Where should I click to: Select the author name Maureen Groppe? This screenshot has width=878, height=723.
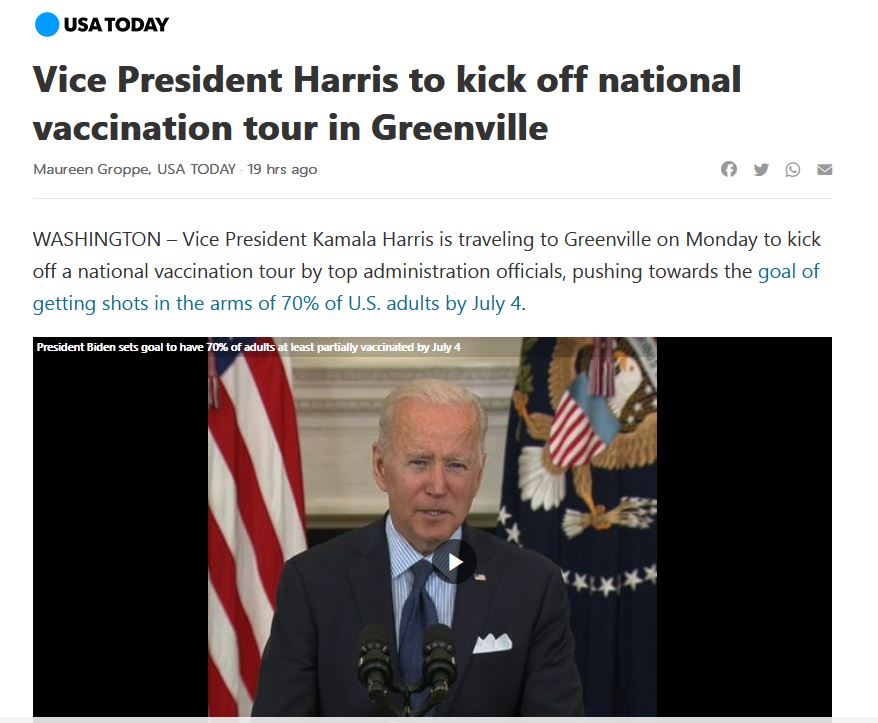pos(91,169)
